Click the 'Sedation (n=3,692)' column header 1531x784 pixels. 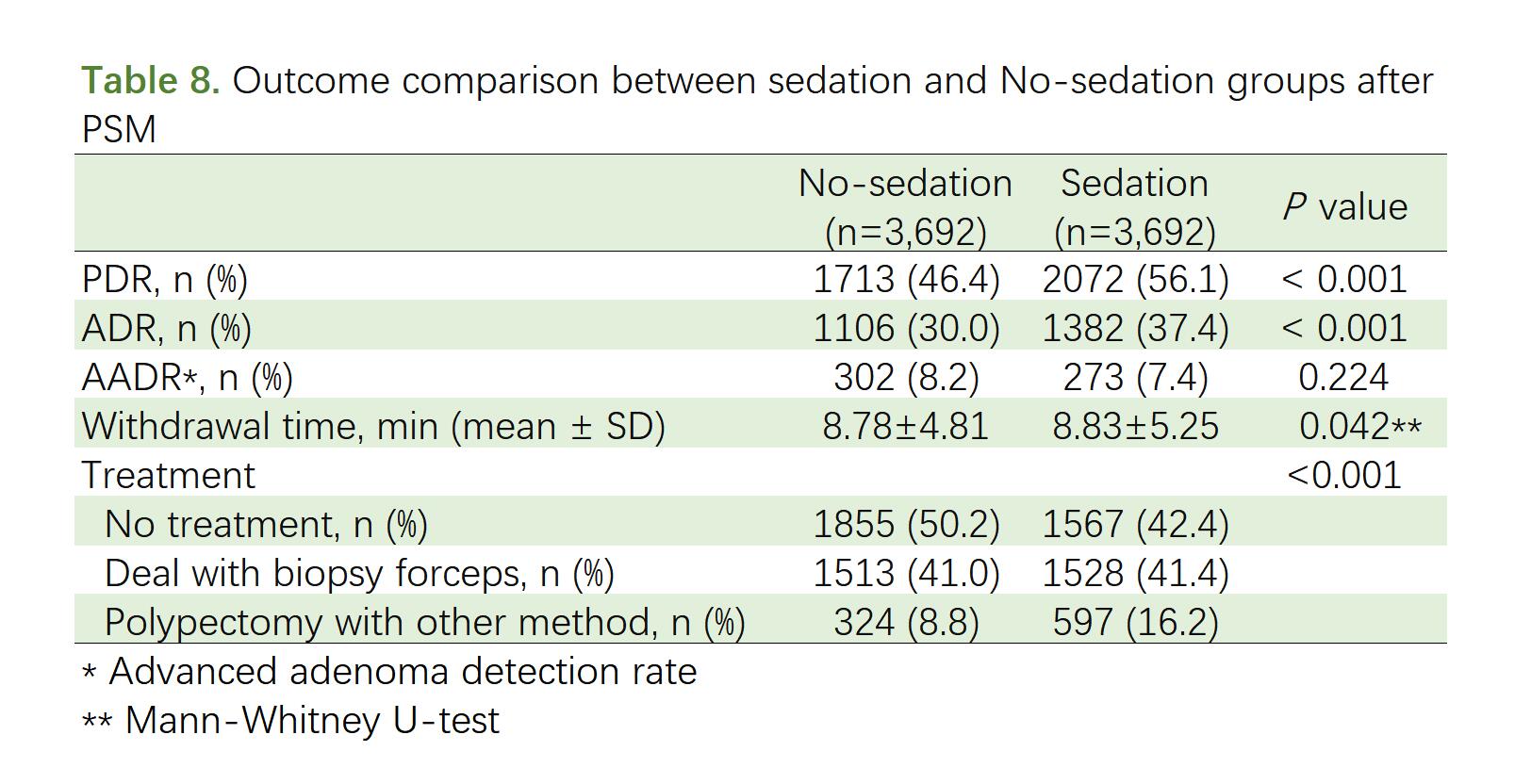1134,206
